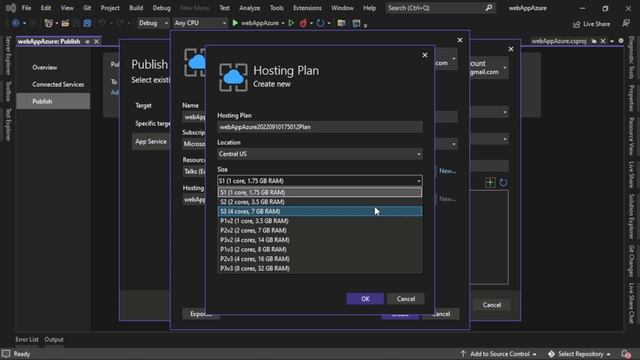Click the Hot Reload flame icon
The height and width of the screenshot is (360, 640).
click(303, 23)
